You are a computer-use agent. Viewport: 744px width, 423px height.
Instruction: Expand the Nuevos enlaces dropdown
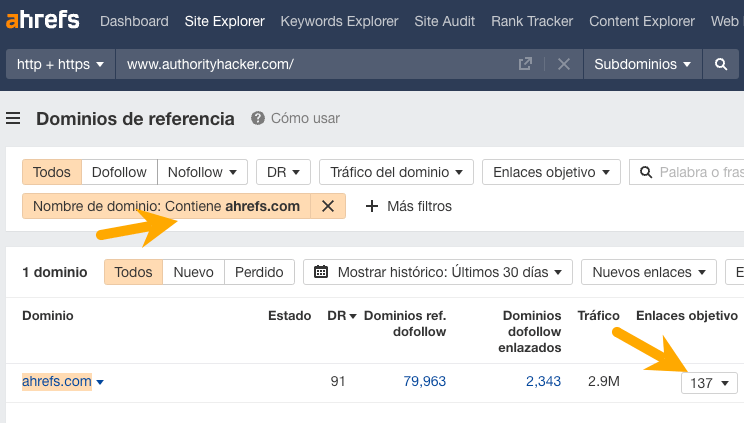coord(649,272)
